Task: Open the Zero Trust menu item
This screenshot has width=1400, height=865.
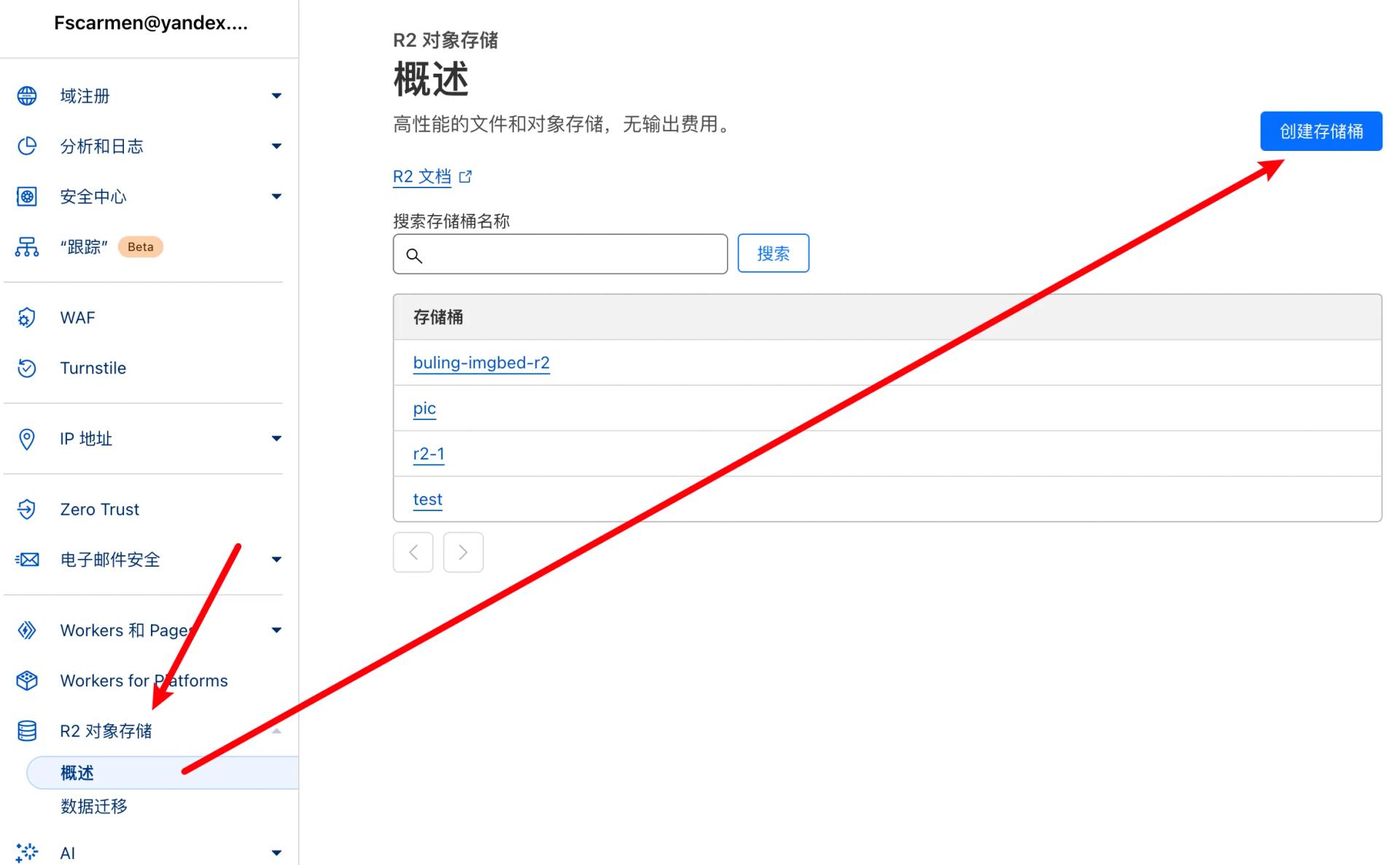Action: click(x=99, y=509)
